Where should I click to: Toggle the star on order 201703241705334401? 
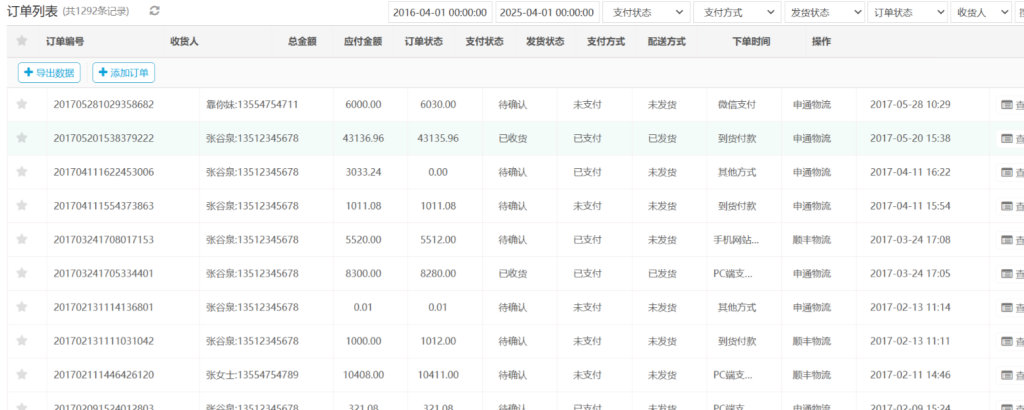tap(22, 274)
